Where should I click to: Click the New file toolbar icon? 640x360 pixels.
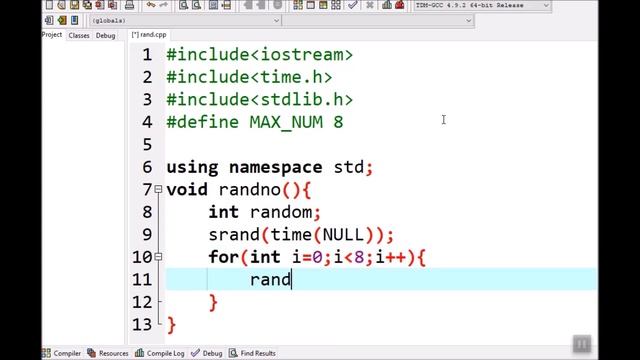49,5
